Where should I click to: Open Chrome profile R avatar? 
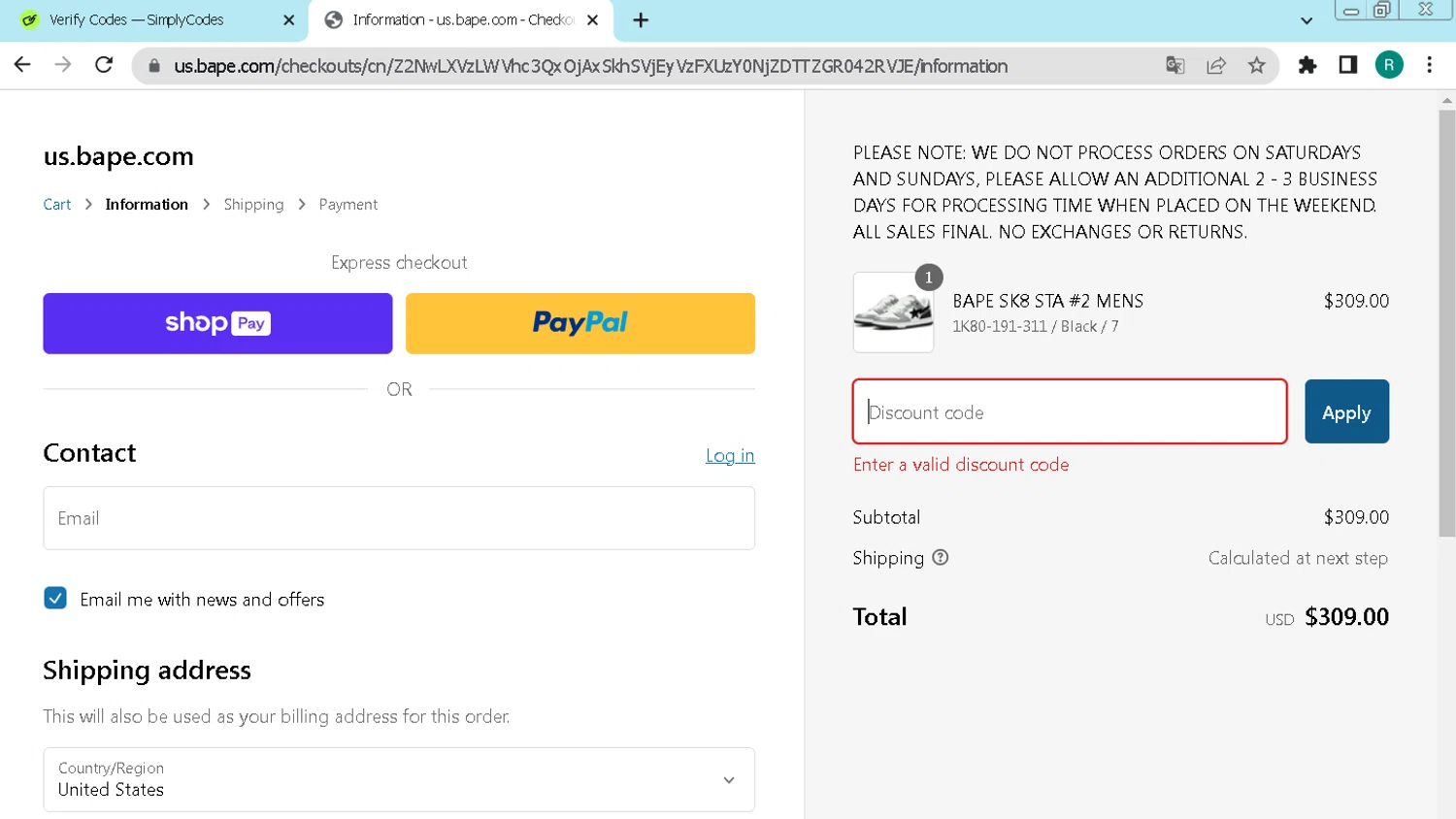[1389, 65]
